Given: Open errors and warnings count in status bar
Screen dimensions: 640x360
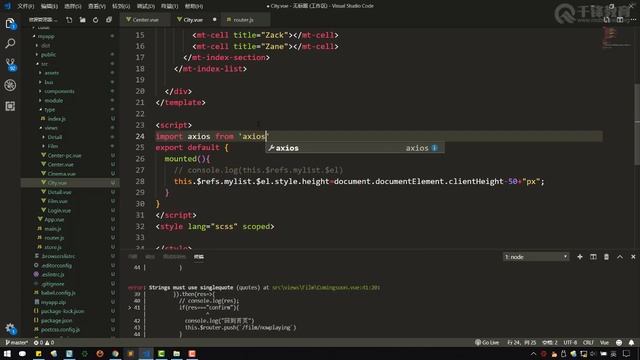Looking at the screenshot, I should click(x=44, y=342).
